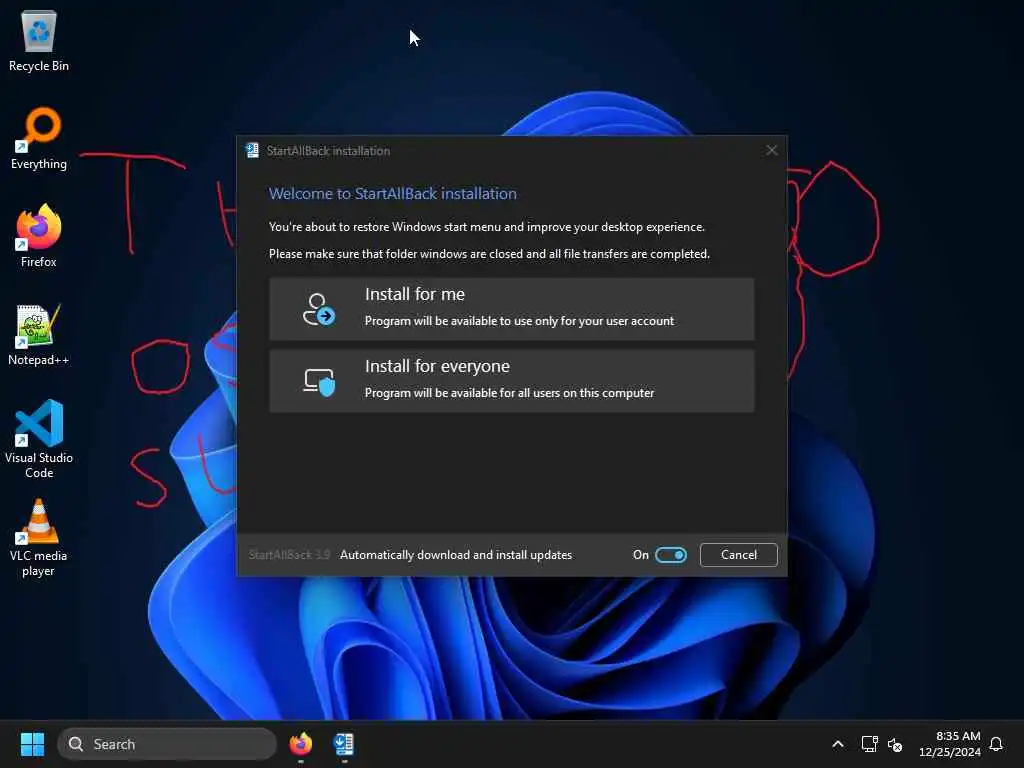Image resolution: width=1024 pixels, height=768 pixels.
Task: Choose Install for me option
Action: [511, 309]
